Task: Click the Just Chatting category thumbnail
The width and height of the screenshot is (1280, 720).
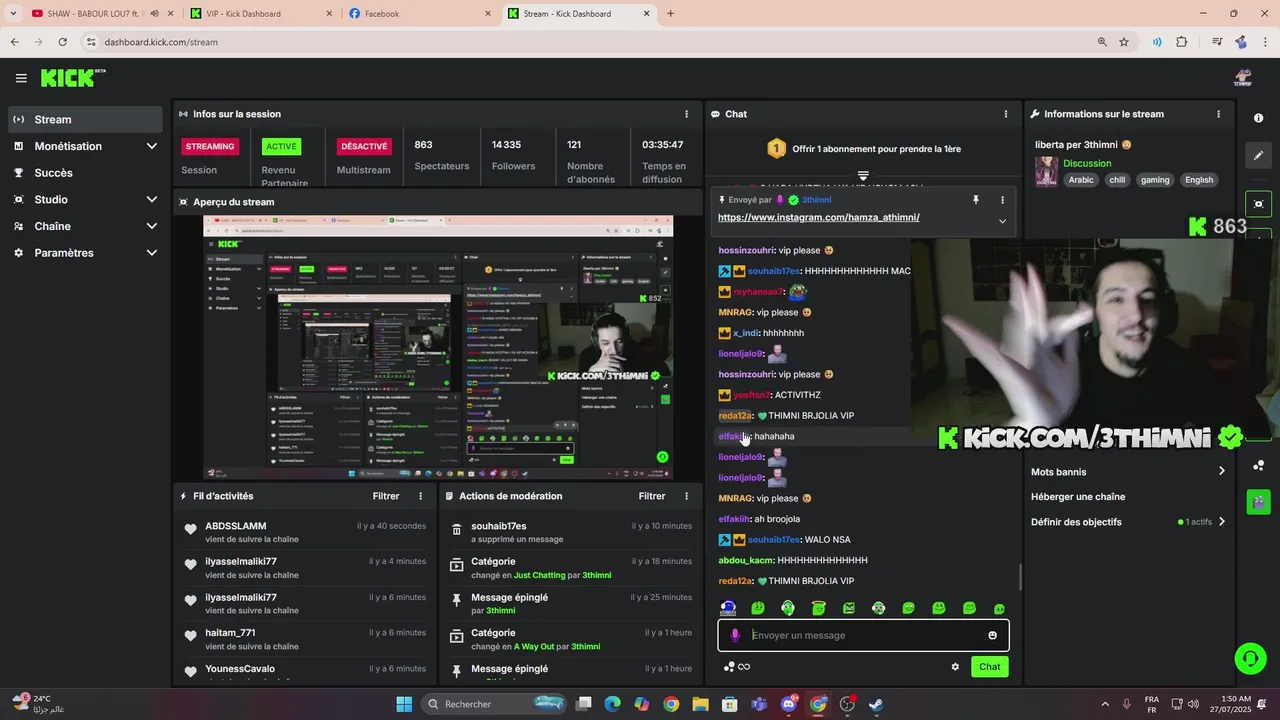Action: [x=1046, y=171]
